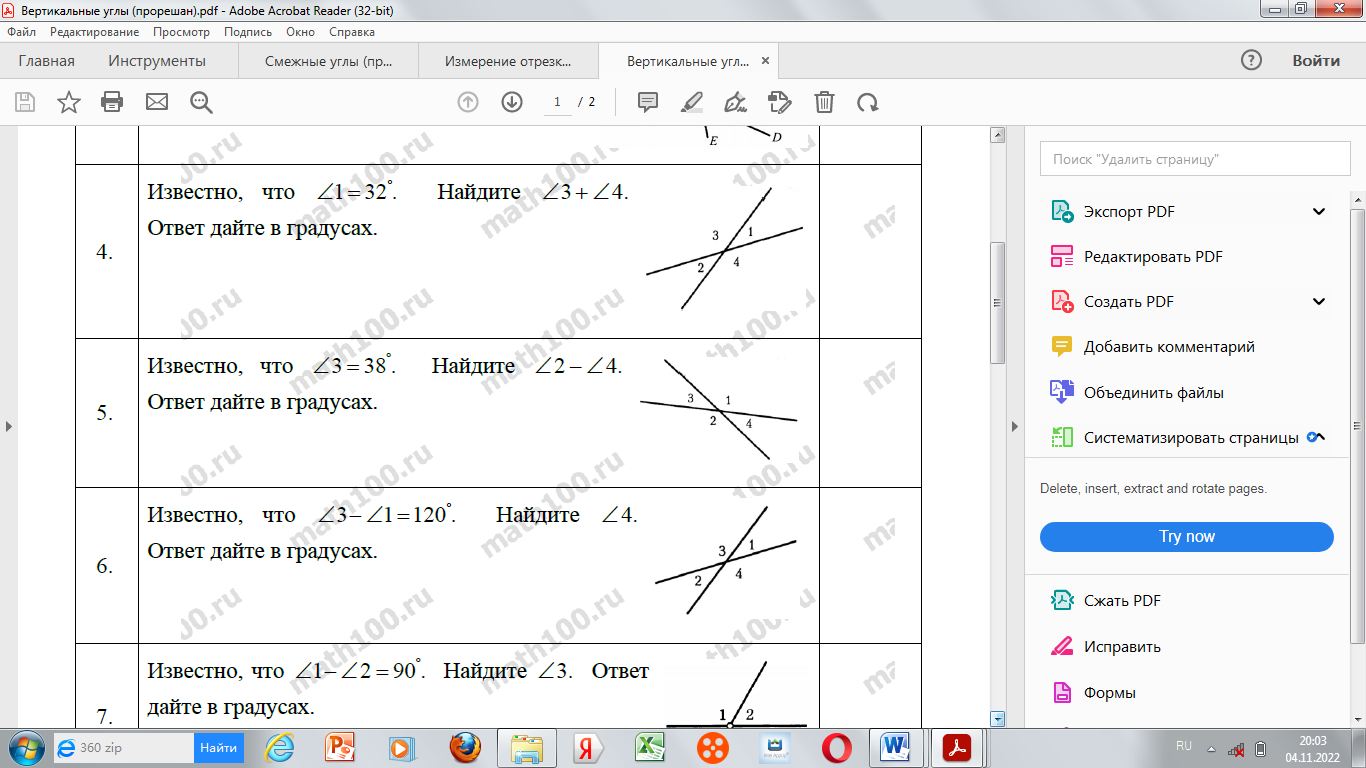1366x768 pixels.
Task: Open Yandex browser from the taskbar
Action: [x=589, y=748]
